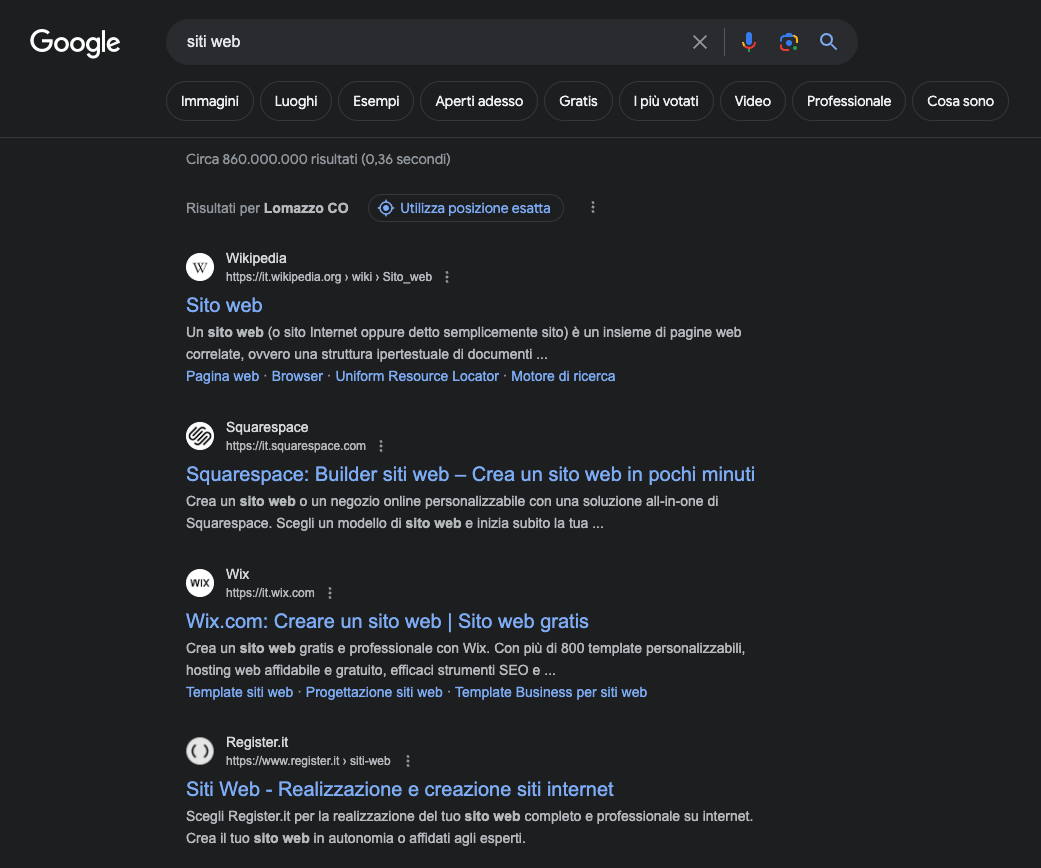This screenshot has height=868, width=1041.
Task: Click the Wix favicon
Action: [x=200, y=583]
